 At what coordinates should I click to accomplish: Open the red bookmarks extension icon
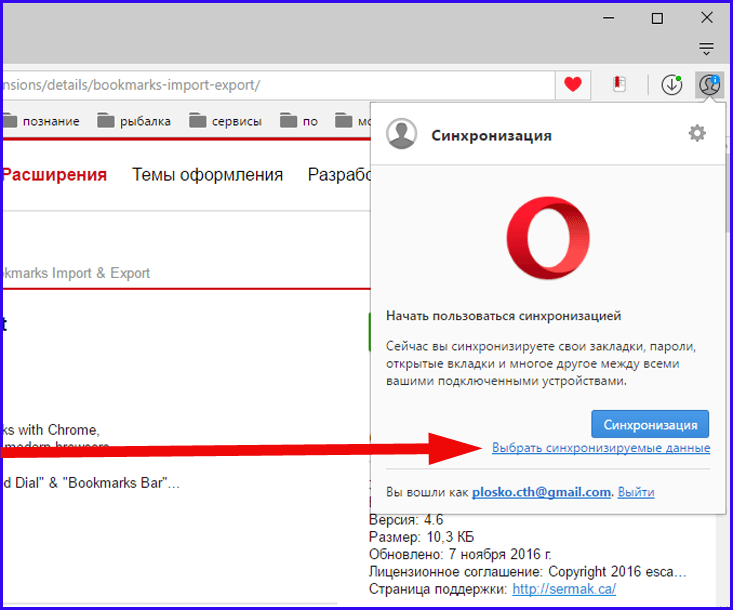click(x=619, y=84)
